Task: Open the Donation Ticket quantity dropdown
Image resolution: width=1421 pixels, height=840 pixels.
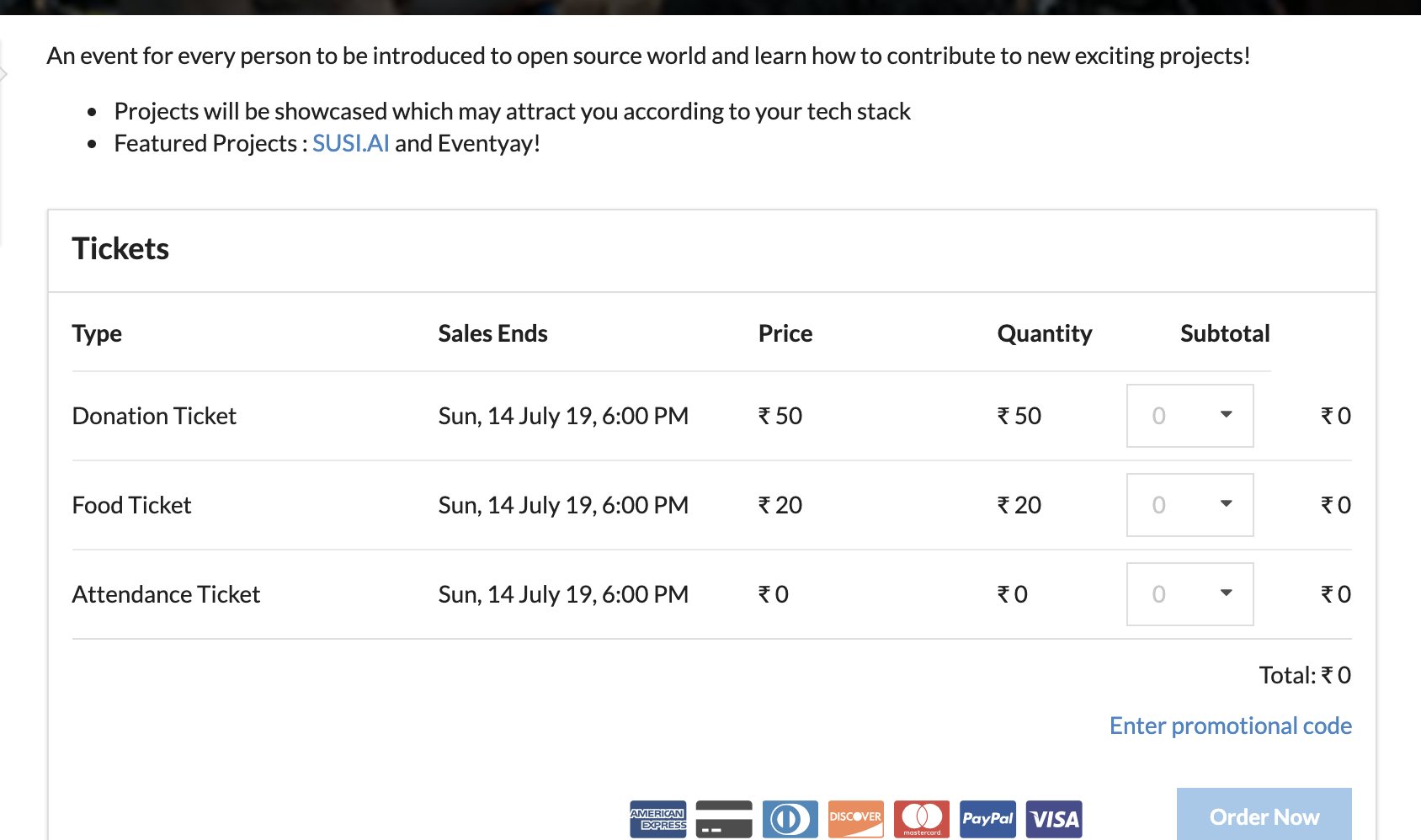Action: [1189, 416]
